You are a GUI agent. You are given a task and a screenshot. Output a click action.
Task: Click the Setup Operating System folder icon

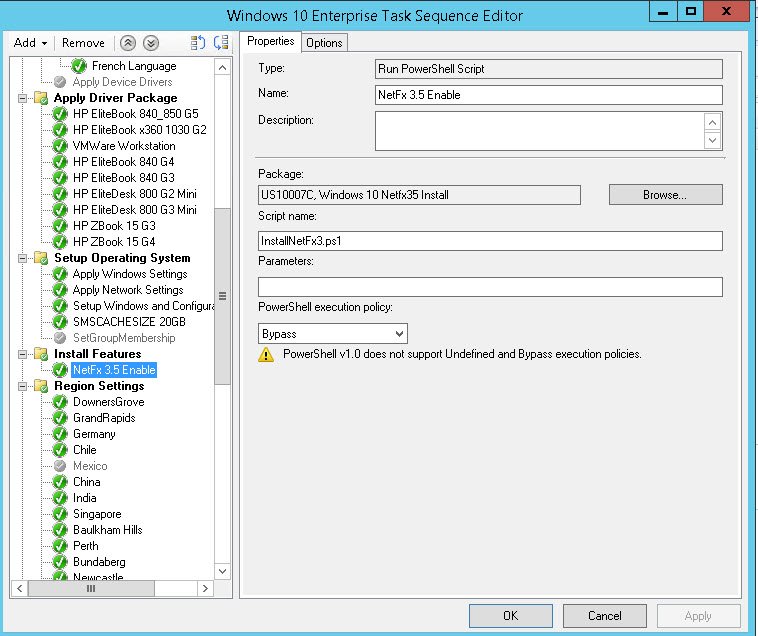(41, 258)
